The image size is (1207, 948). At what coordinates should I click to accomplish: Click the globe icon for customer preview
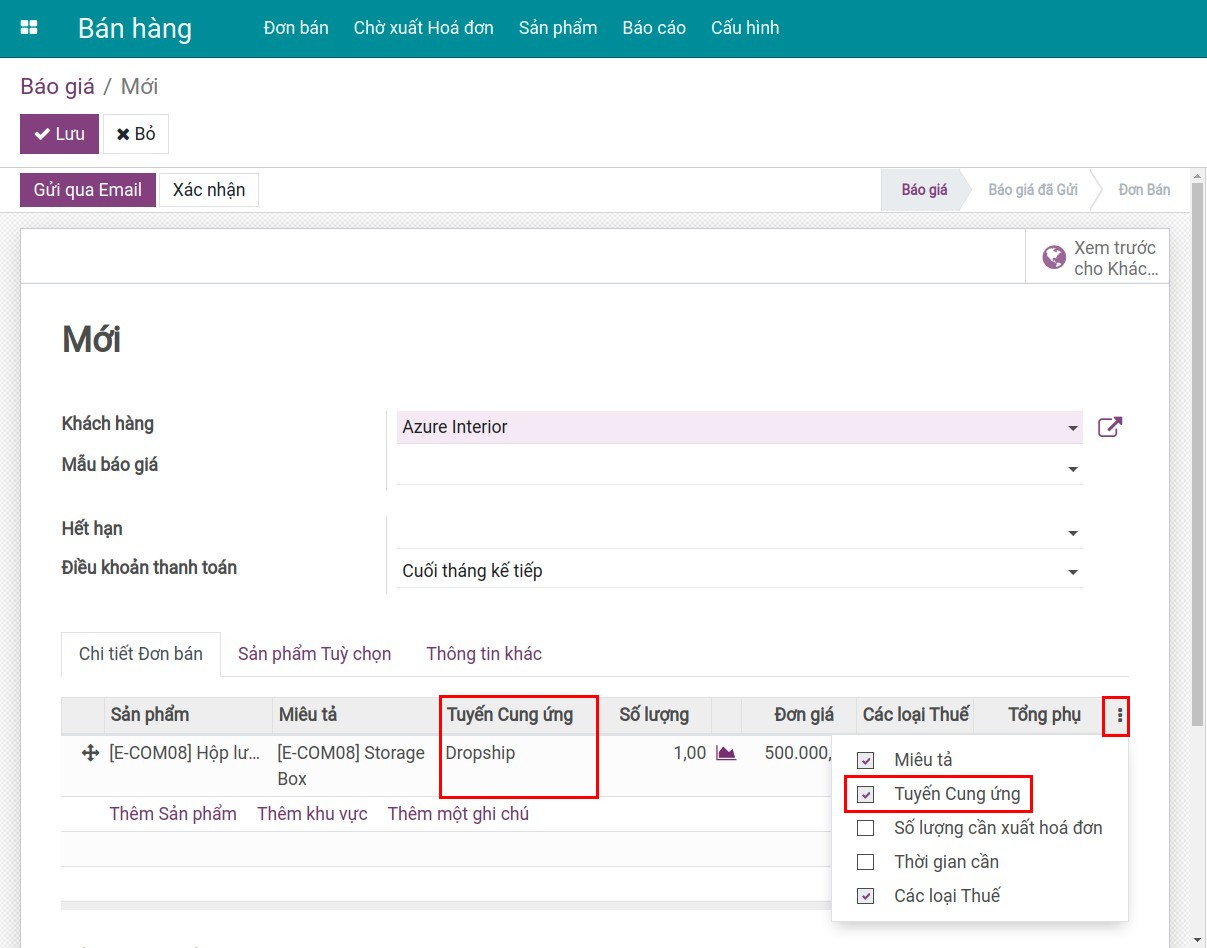[x=1054, y=258]
